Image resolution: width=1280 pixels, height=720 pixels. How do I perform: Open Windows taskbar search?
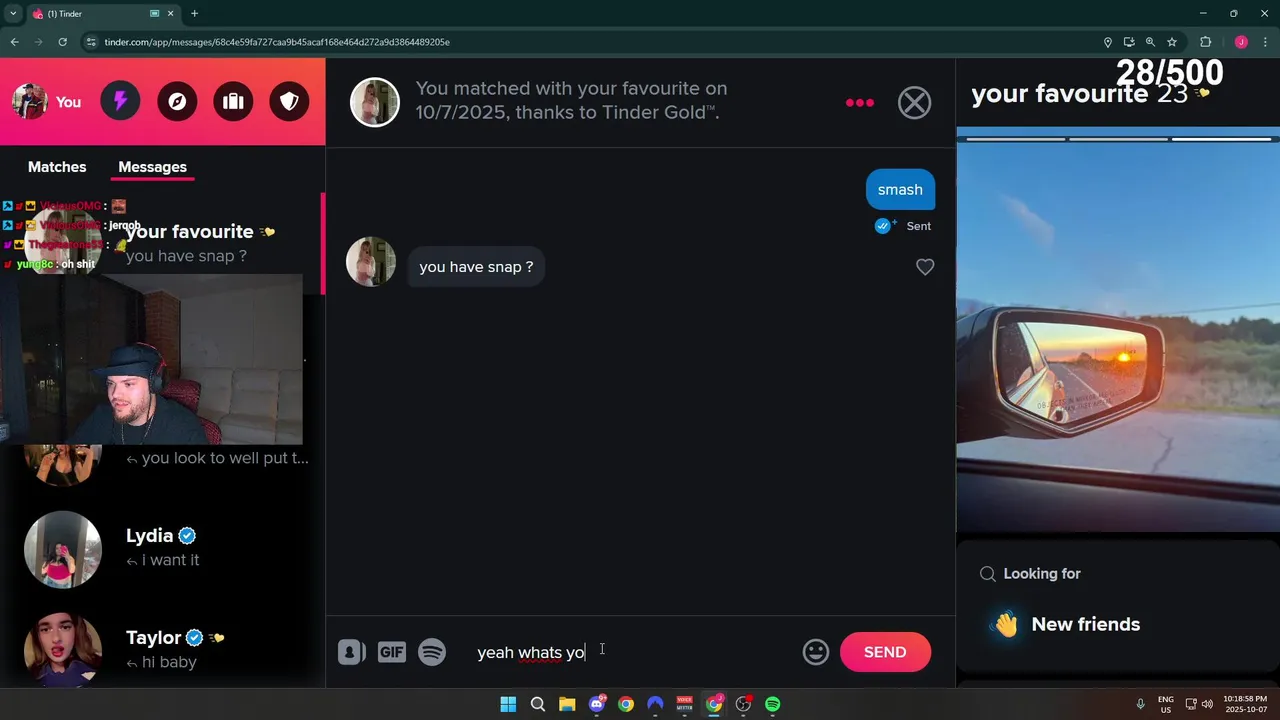click(x=537, y=704)
